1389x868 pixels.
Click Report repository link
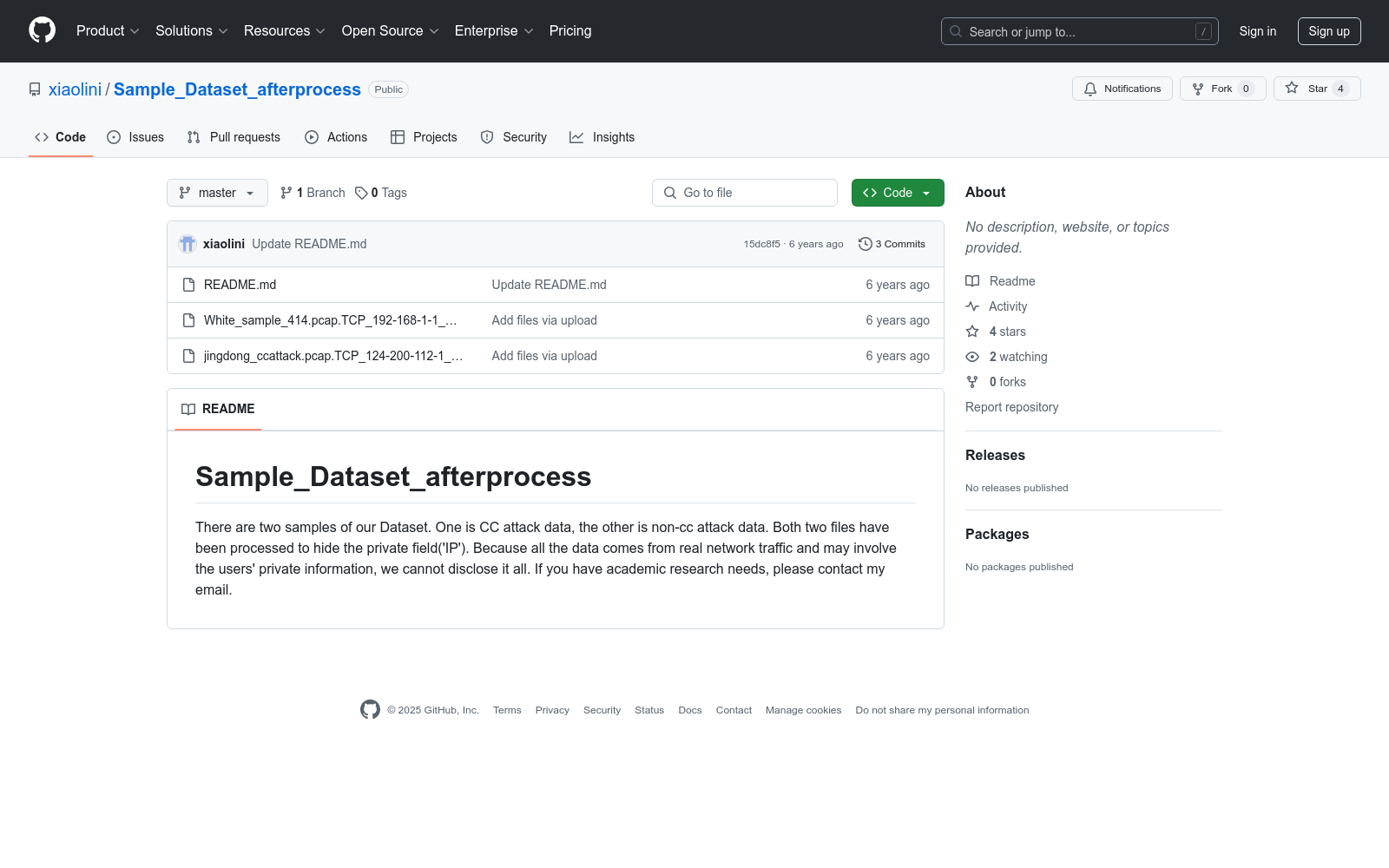tap(1012, 407)
